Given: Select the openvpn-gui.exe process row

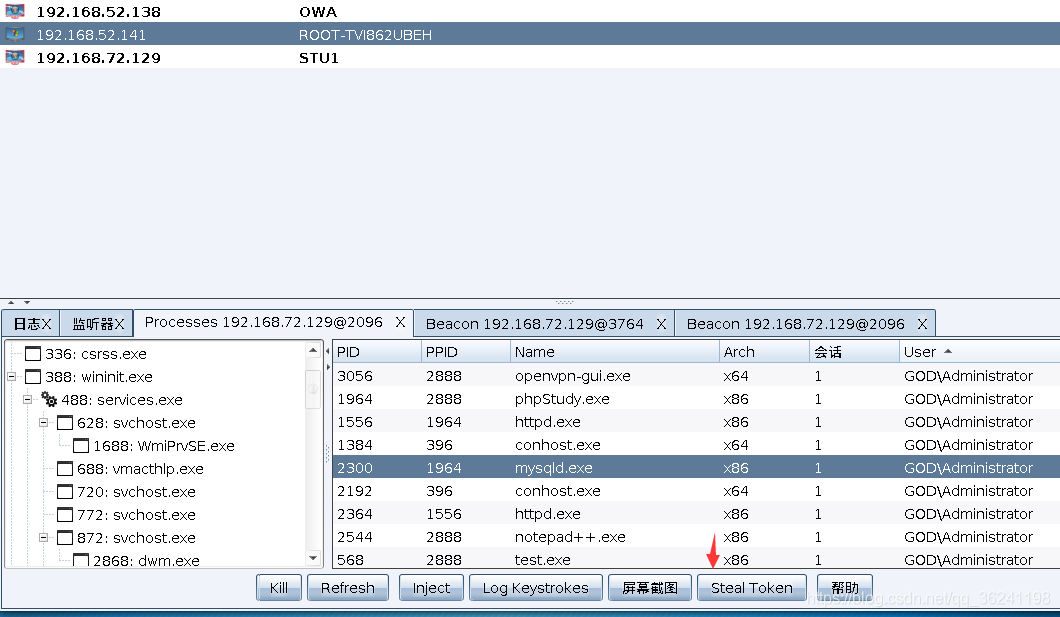Looking at the screenshot, I should tap(696, 376).
